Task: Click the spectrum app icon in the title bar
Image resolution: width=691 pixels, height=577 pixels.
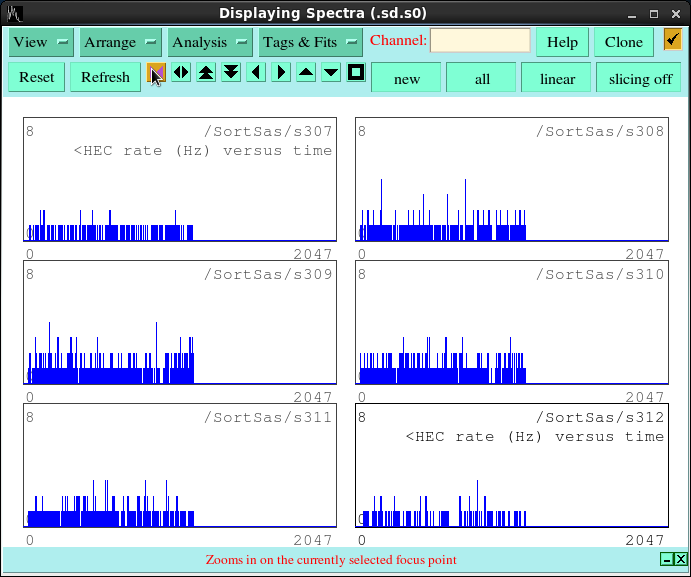Action: coord(15,14)
